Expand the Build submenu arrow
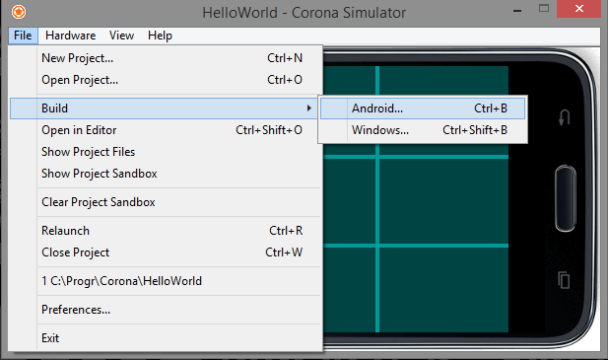 click(309, 108)
